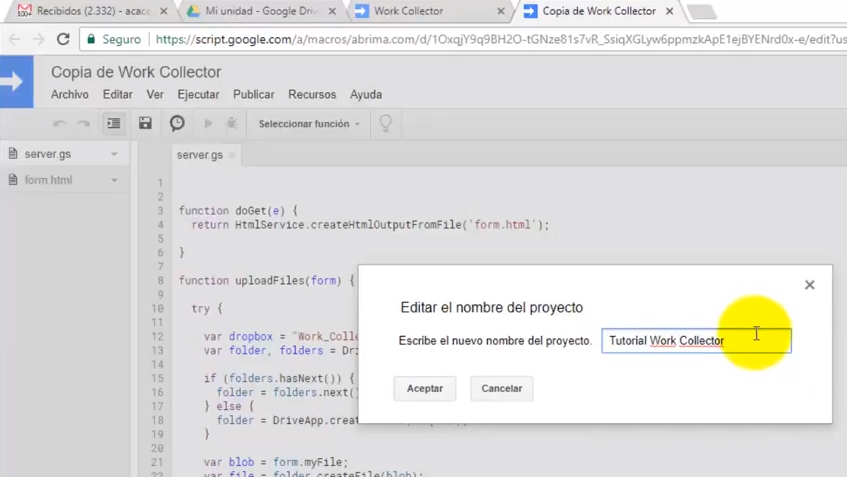The image size is (847, 477).
Task: Start the debugger with the bug icon
Action: (x=232, y=123)
